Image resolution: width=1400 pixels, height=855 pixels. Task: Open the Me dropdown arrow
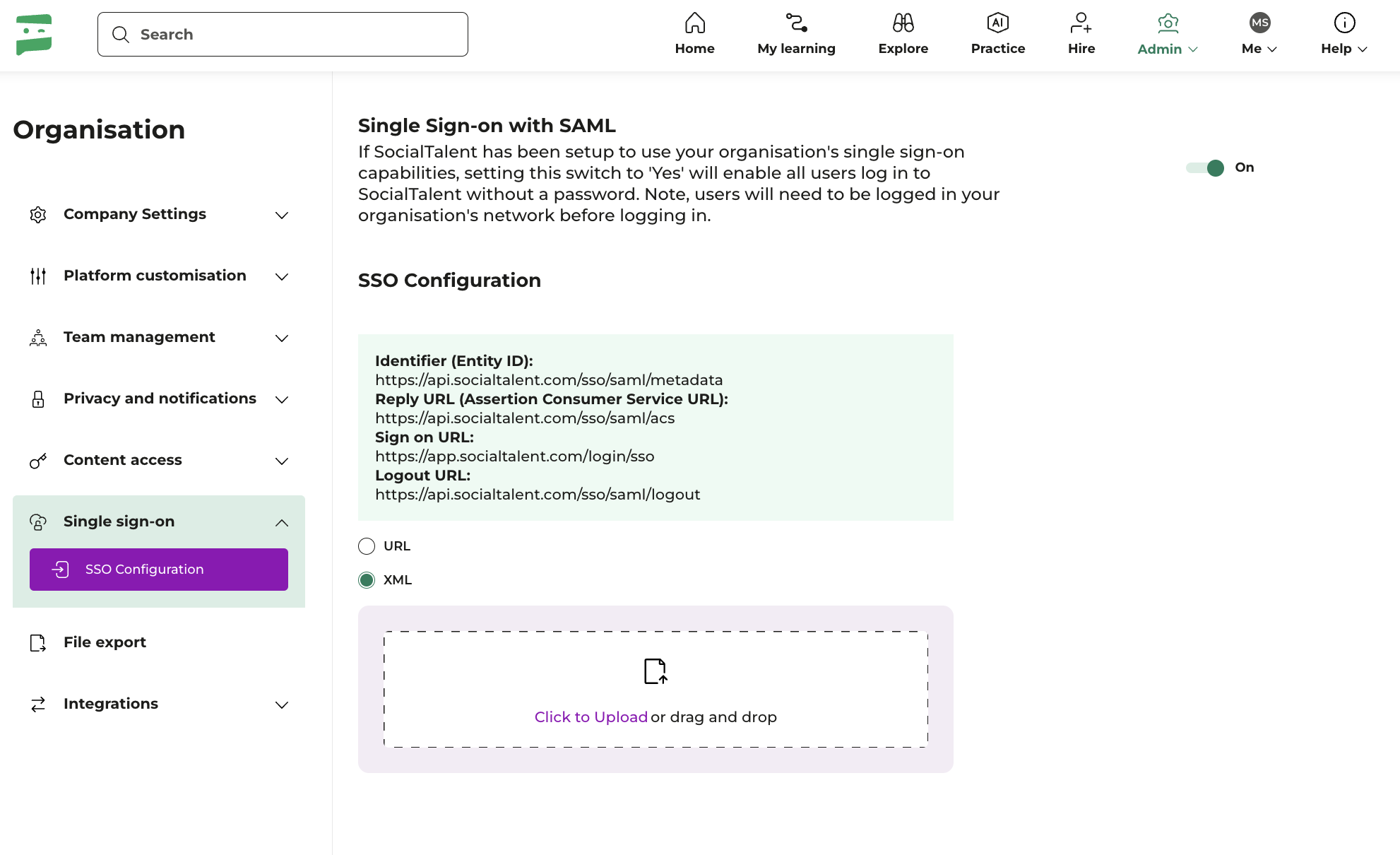1272,49
